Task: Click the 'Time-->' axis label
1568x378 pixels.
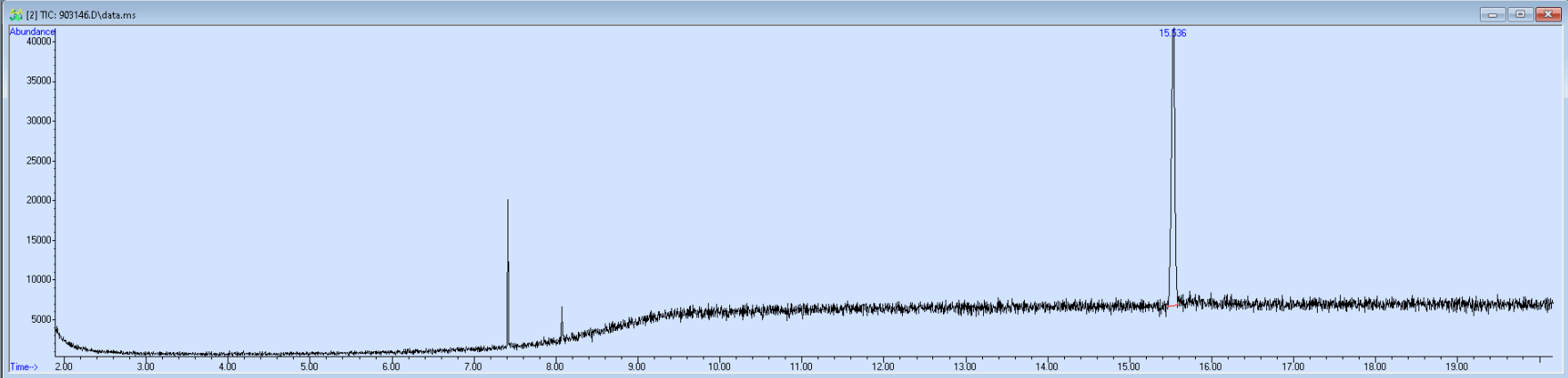Action: [x=24, y=366]
